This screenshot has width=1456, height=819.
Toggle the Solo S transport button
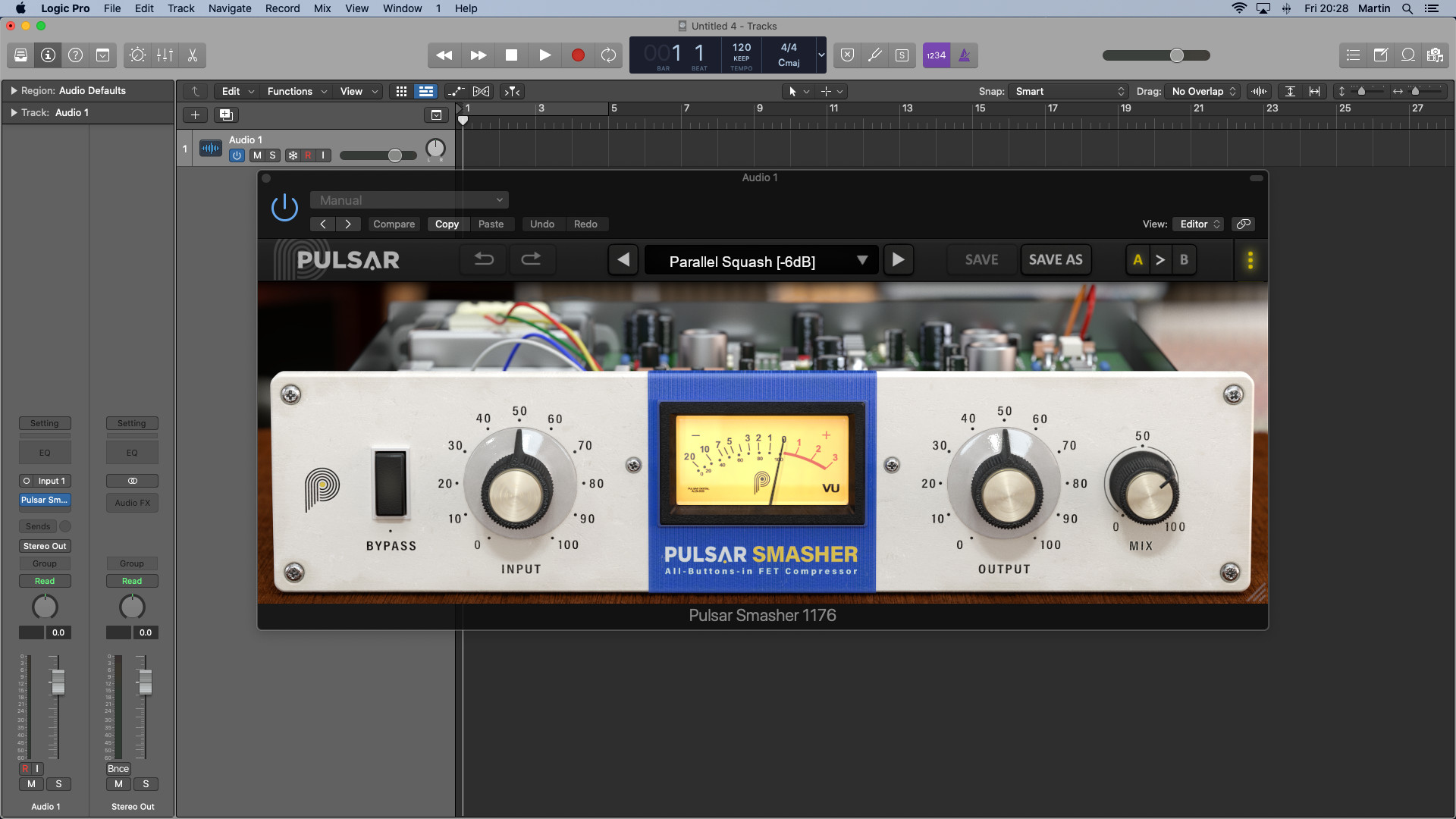902,55
